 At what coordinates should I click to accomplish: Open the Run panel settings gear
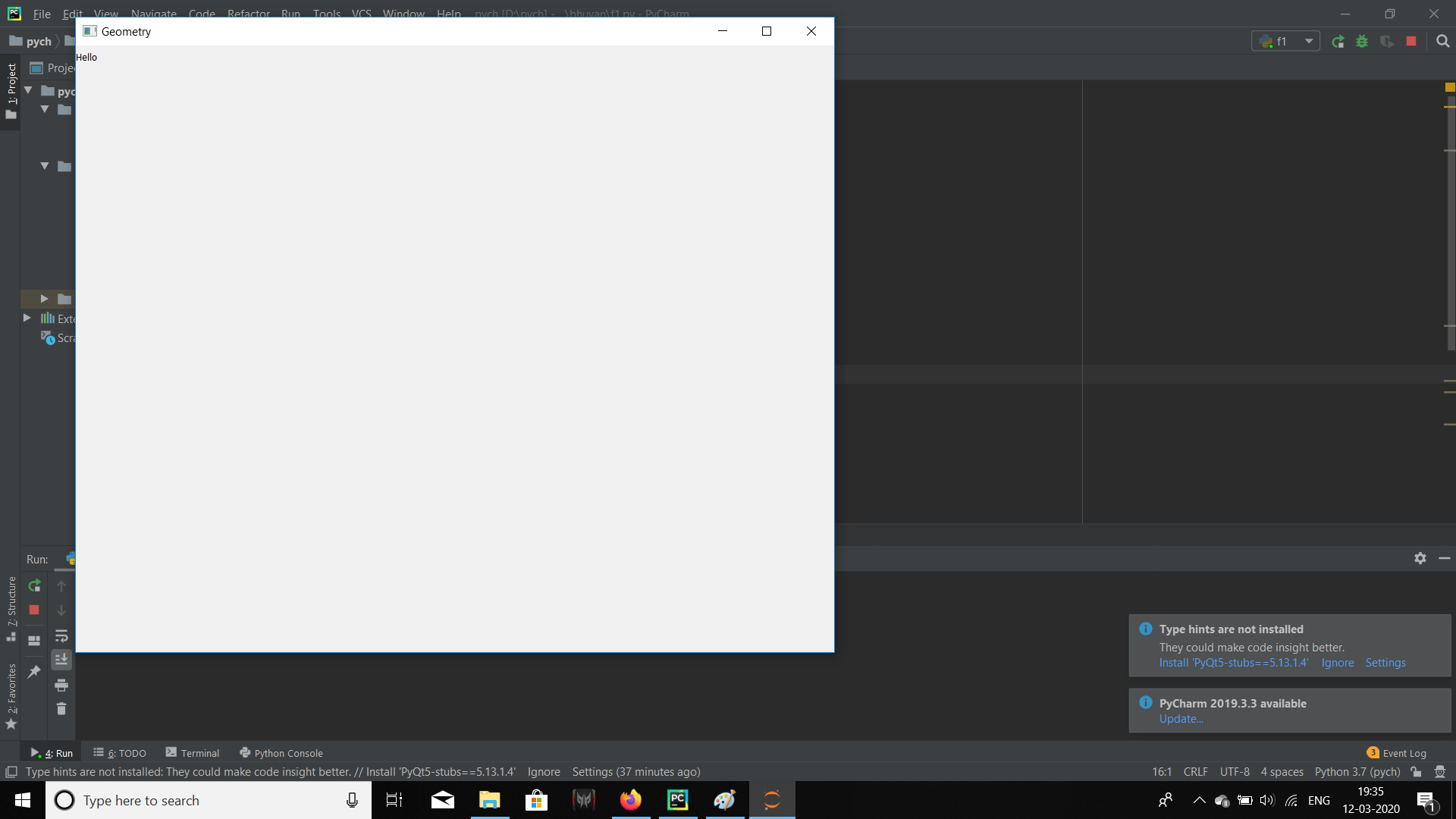pyautogui.click(x=1420, y=558)
